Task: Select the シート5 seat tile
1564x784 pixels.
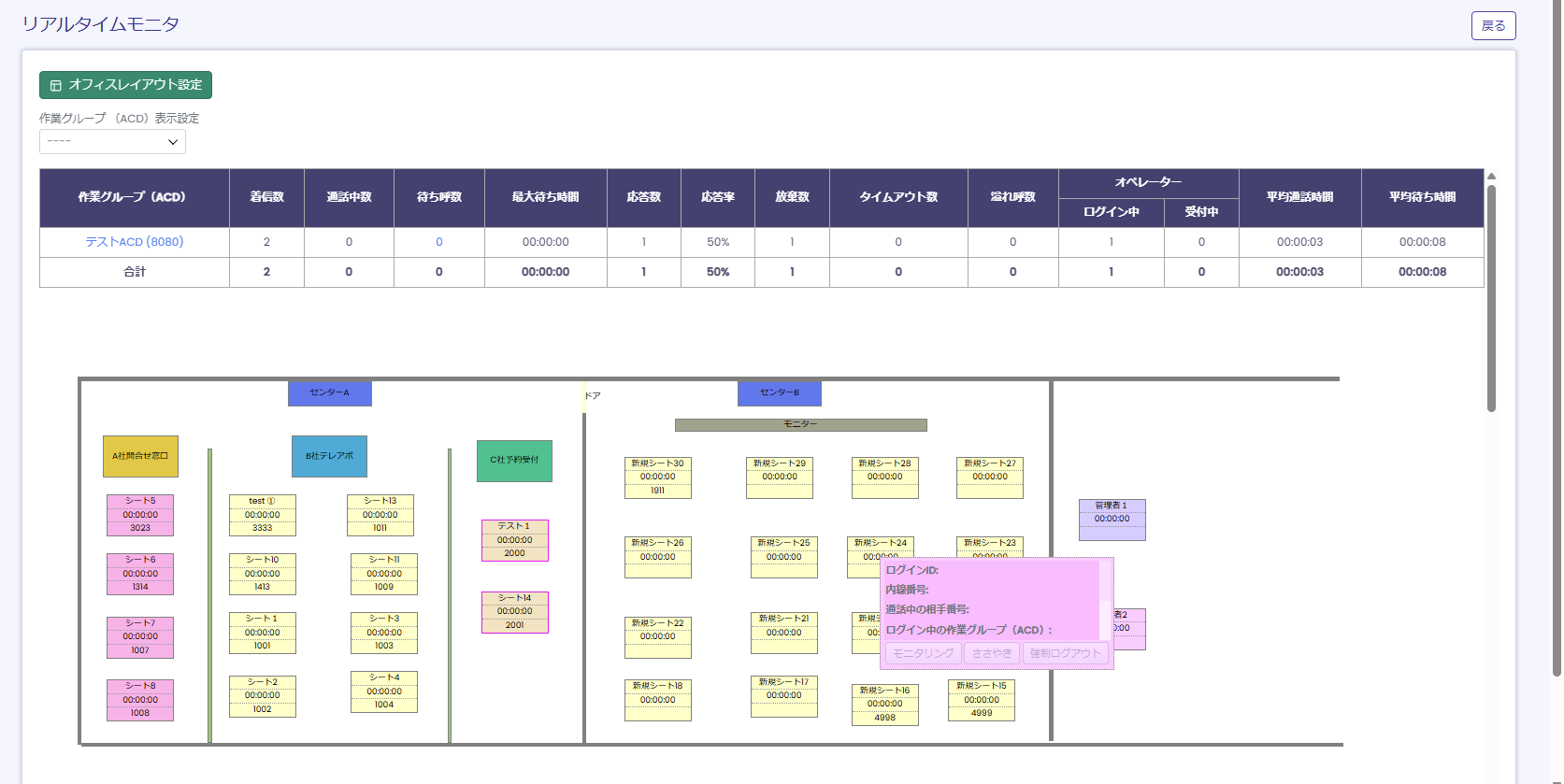Action: (x=140, y=515)
